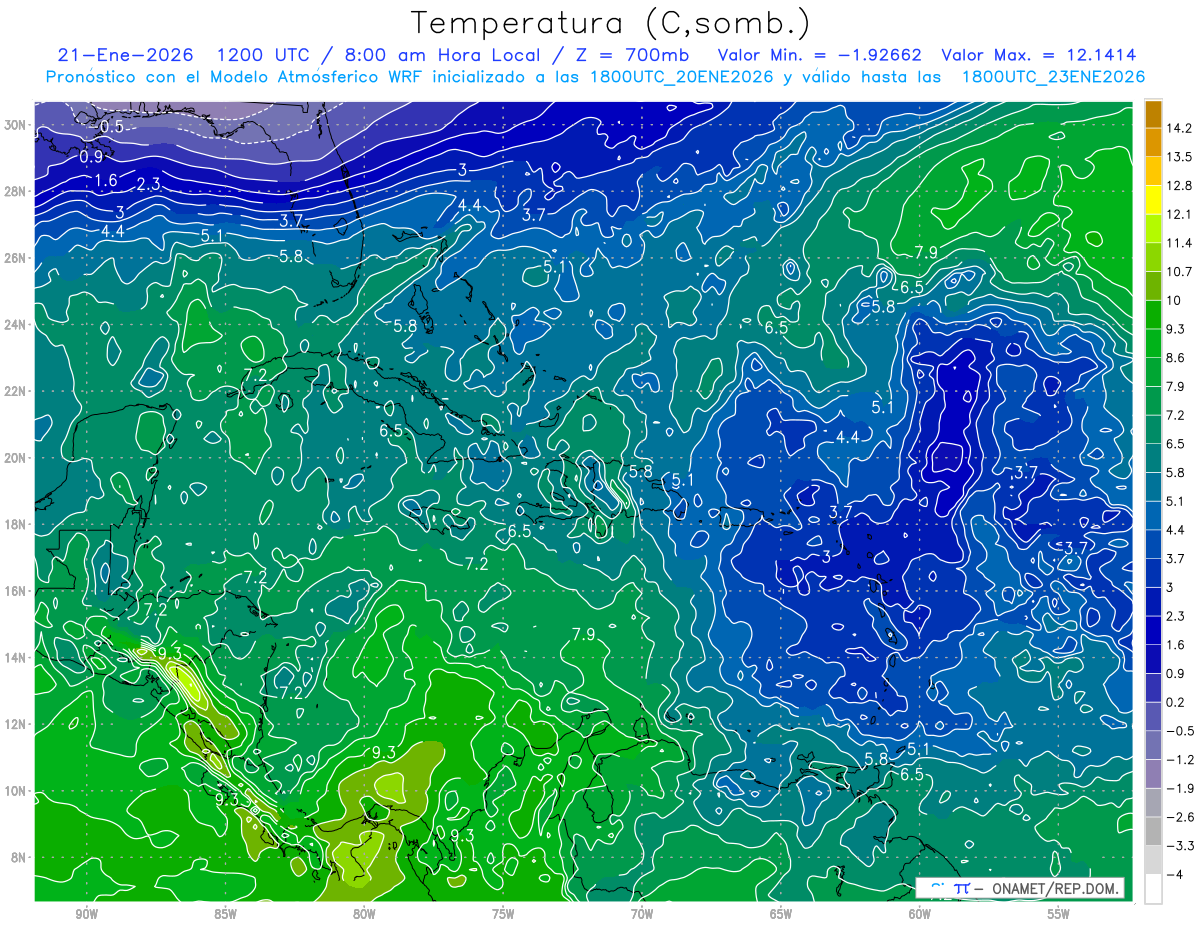Click the '14.2' legend value
The height and width of the screenshot is (927, 1200).
pyautogui.click(x=1179, y=128)
